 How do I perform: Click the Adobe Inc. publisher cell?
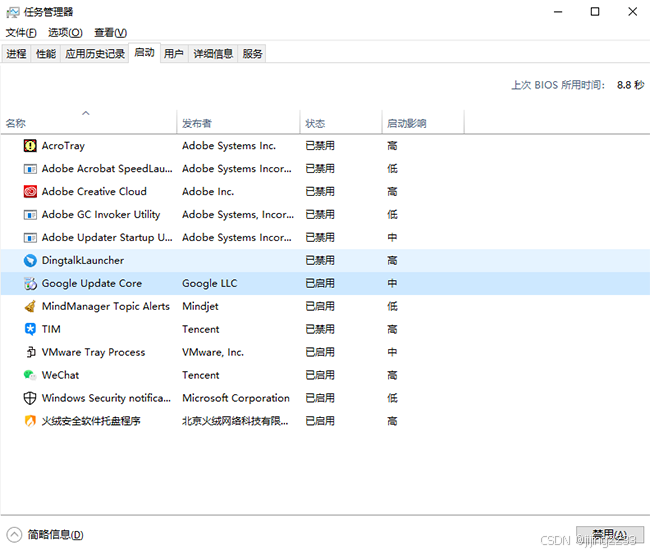click(x=208, y=192)
